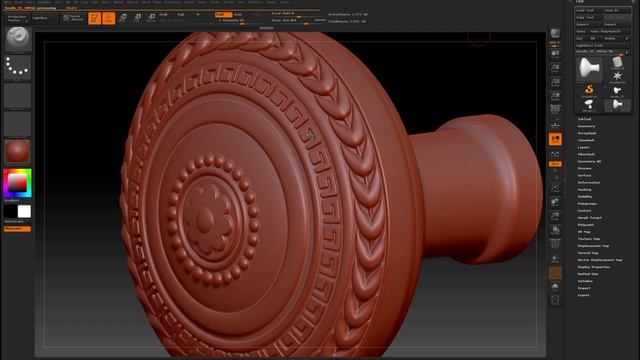Enable Mrgb paint mode

[x=164, y=15]
